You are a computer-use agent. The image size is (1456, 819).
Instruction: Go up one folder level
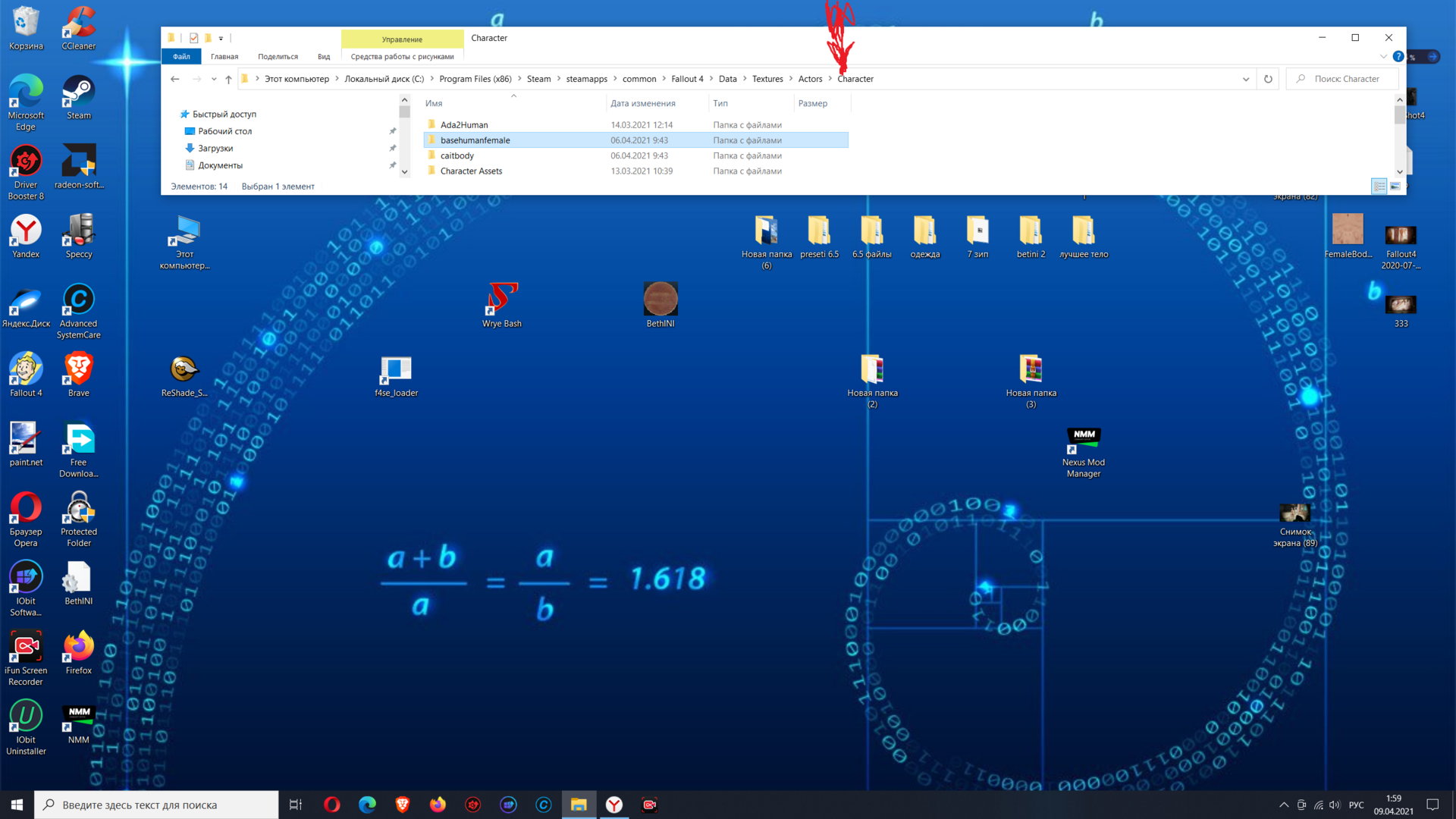pos(228,79)
